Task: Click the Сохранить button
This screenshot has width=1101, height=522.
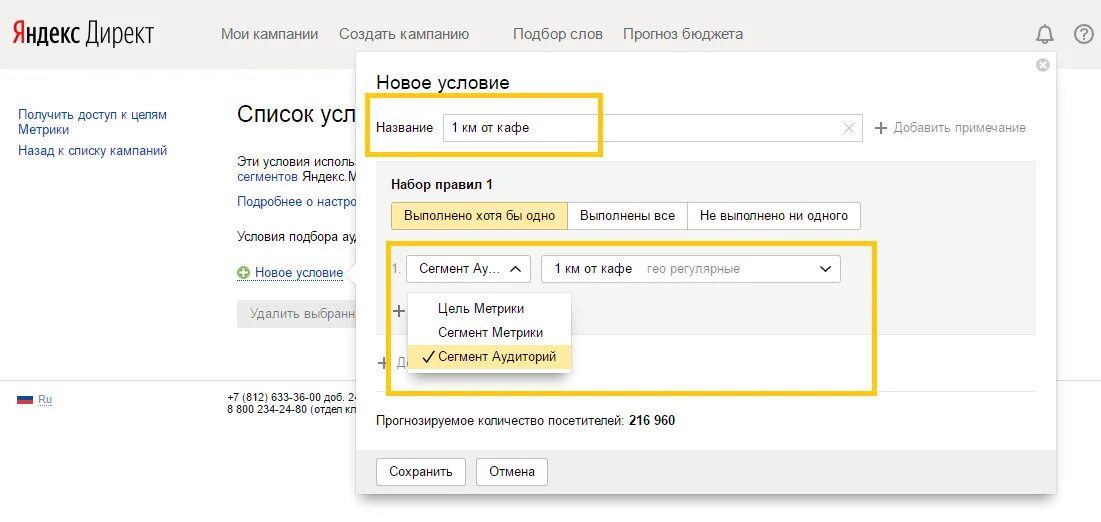Action: coord(421,471)
